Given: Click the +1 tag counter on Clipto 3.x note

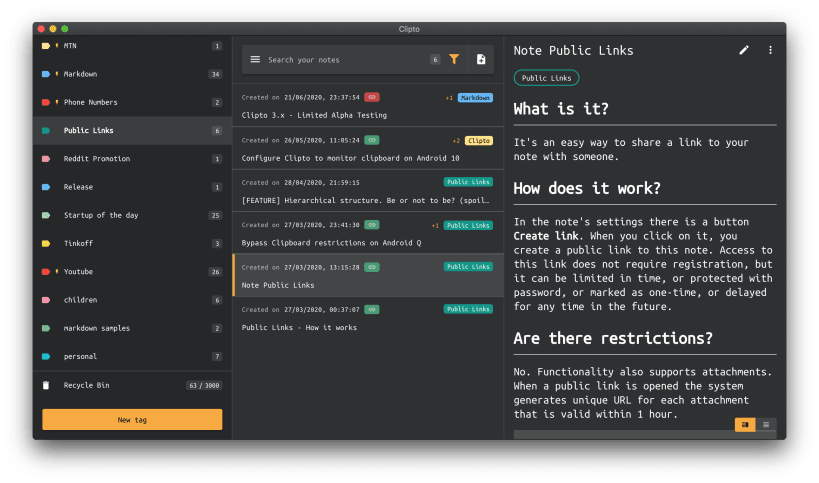Looking at the screenshot, I should click(449, 98).
